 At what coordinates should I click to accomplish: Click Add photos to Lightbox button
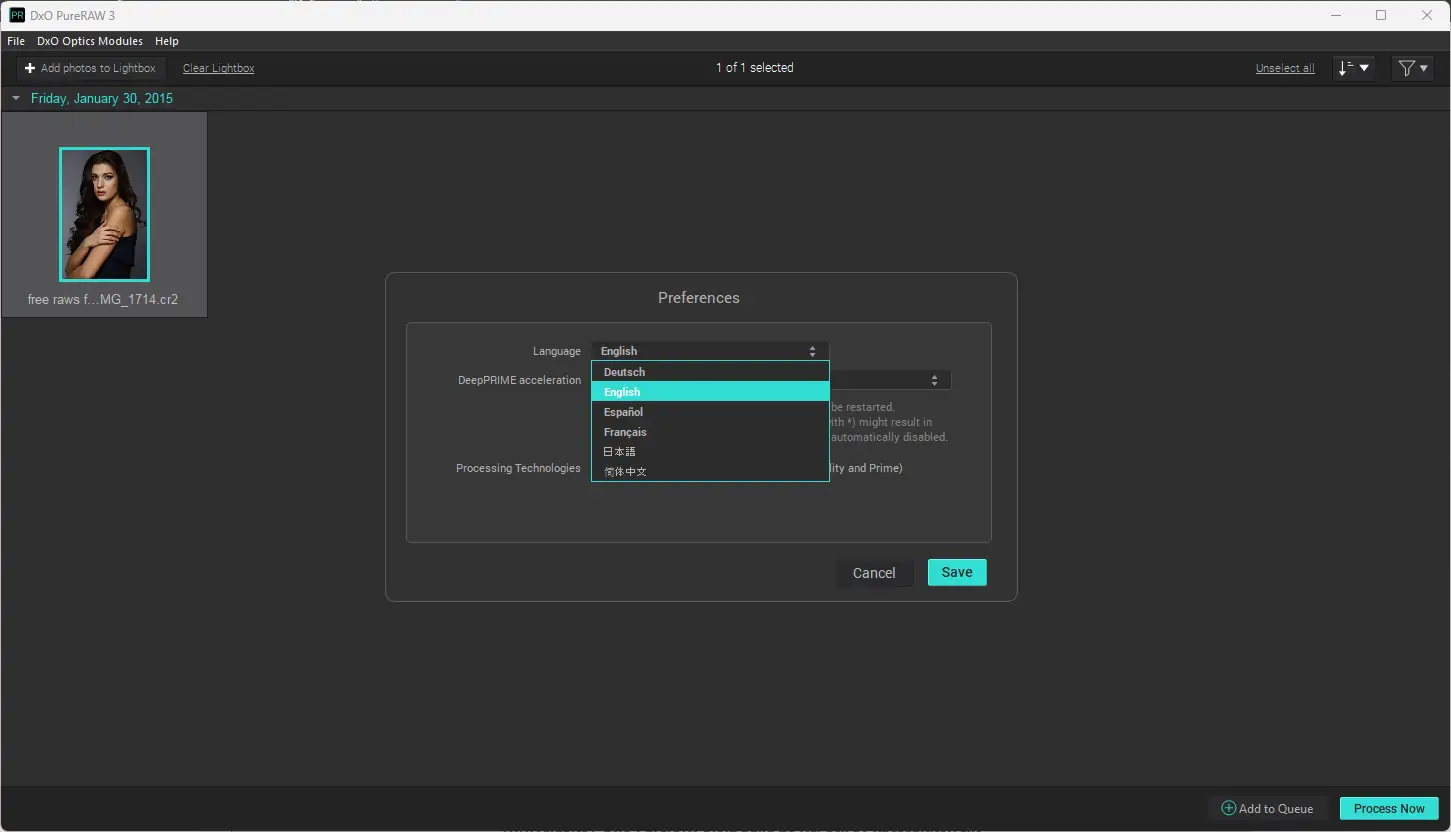pyautogui.click(x=91, y=68)
